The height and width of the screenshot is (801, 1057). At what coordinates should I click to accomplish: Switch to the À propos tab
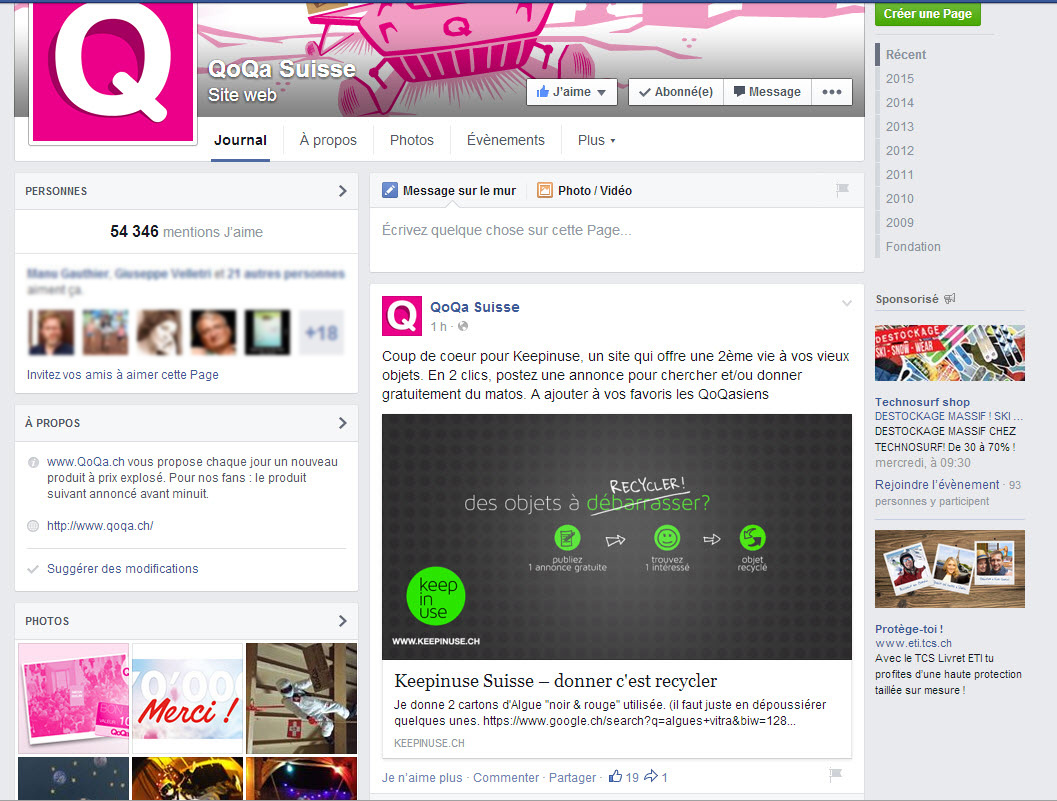(x=328, y=140)
